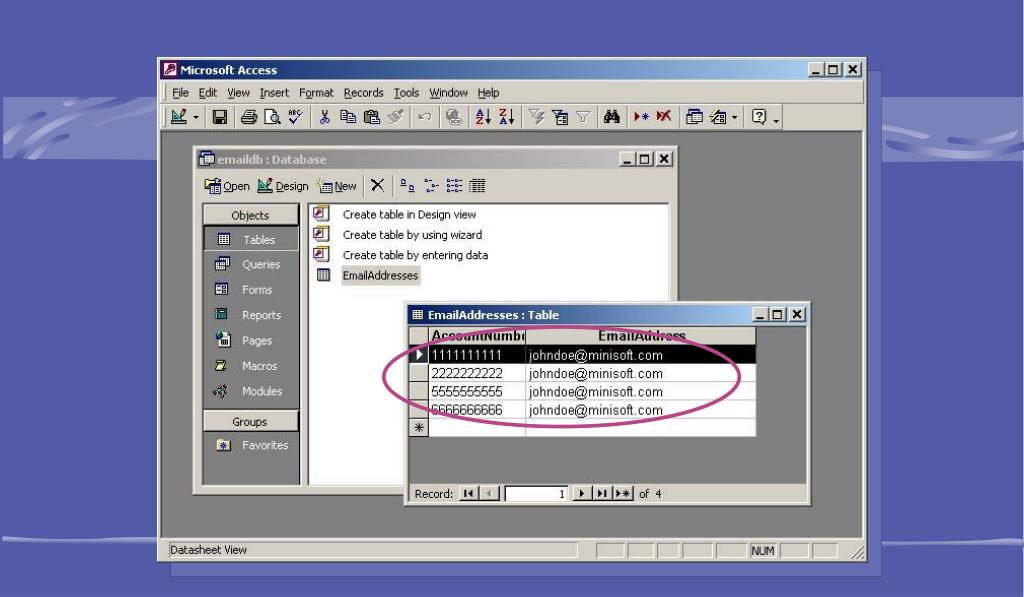Open the Records menu
This screenshot has width=1024, height=597.
tap(363, 93)
